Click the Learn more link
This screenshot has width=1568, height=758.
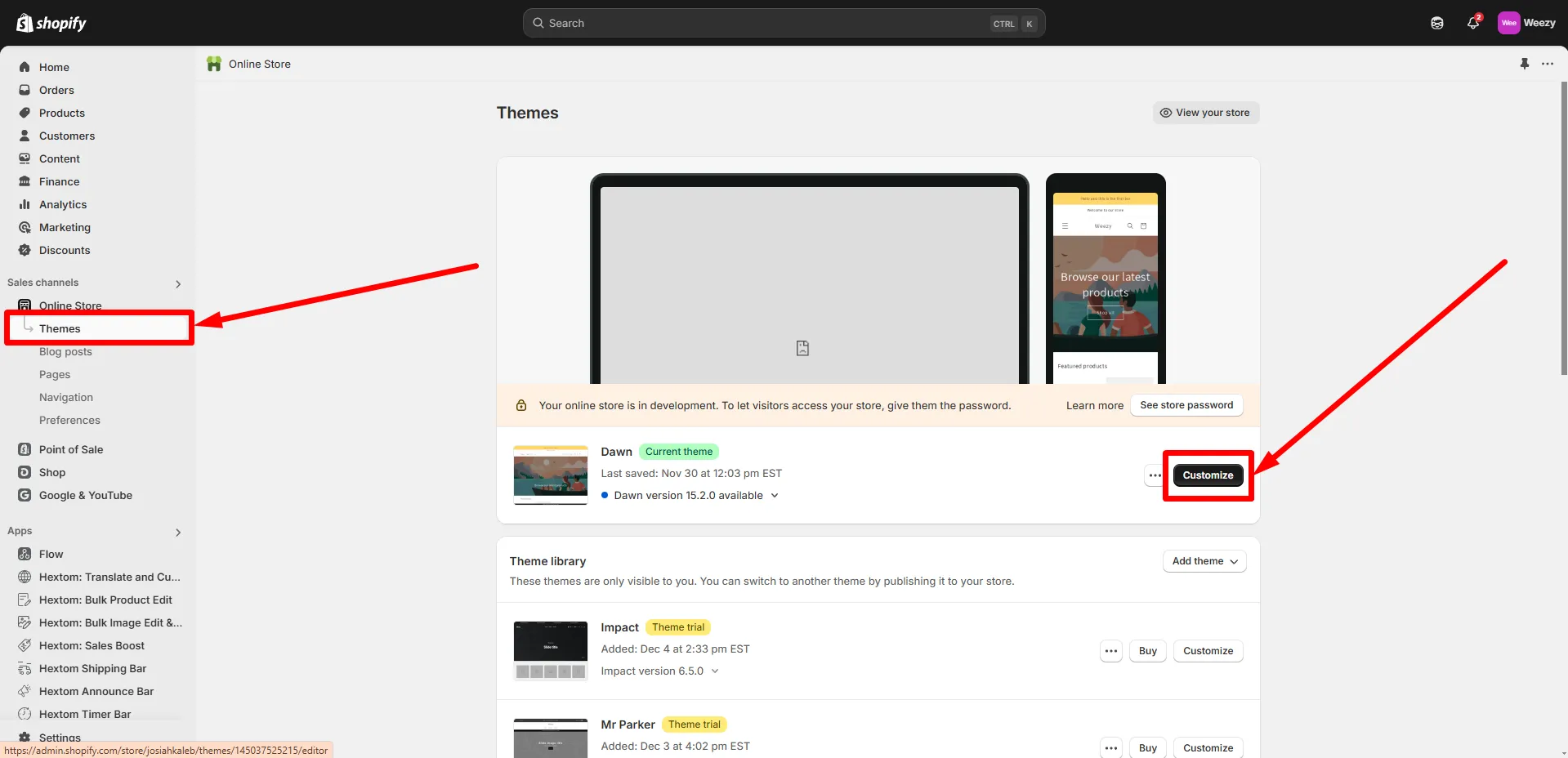1095,405
